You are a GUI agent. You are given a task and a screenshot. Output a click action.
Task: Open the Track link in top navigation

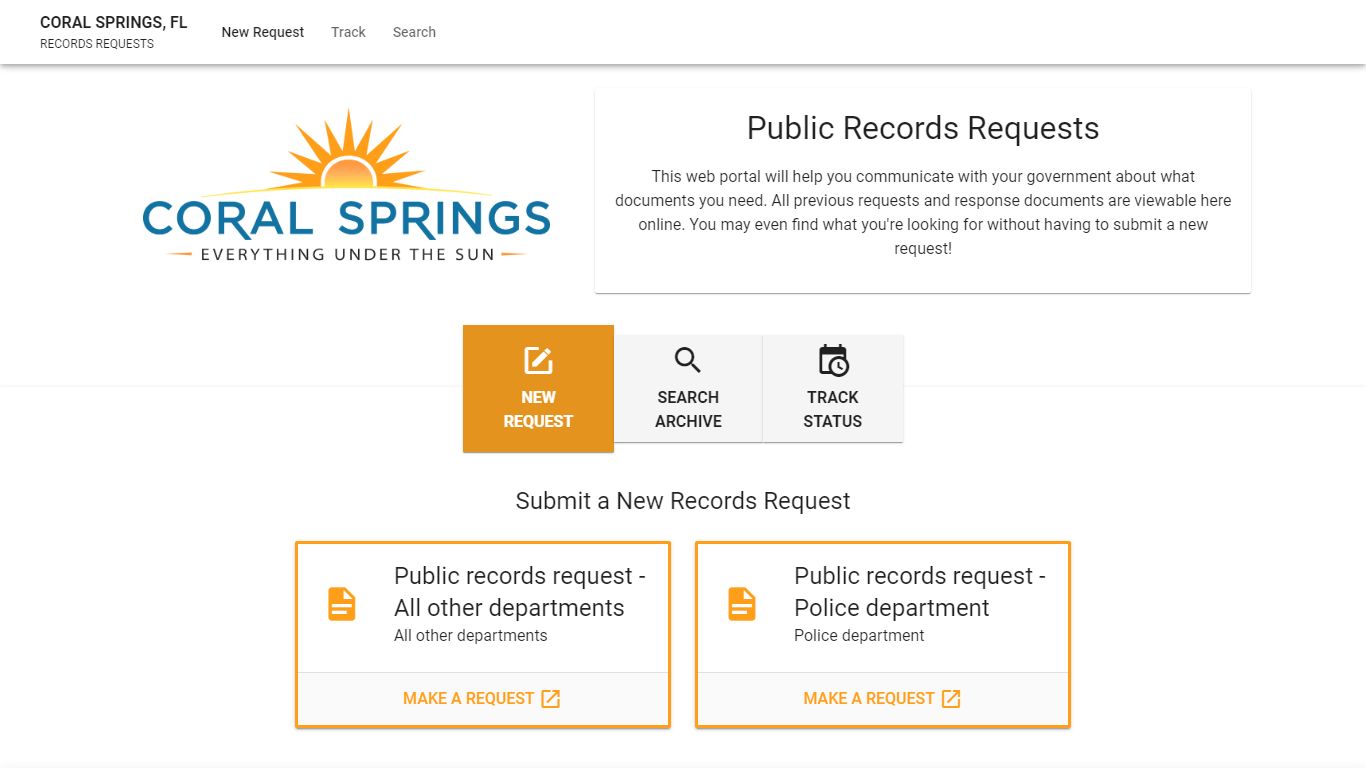[x=348, y=32]
